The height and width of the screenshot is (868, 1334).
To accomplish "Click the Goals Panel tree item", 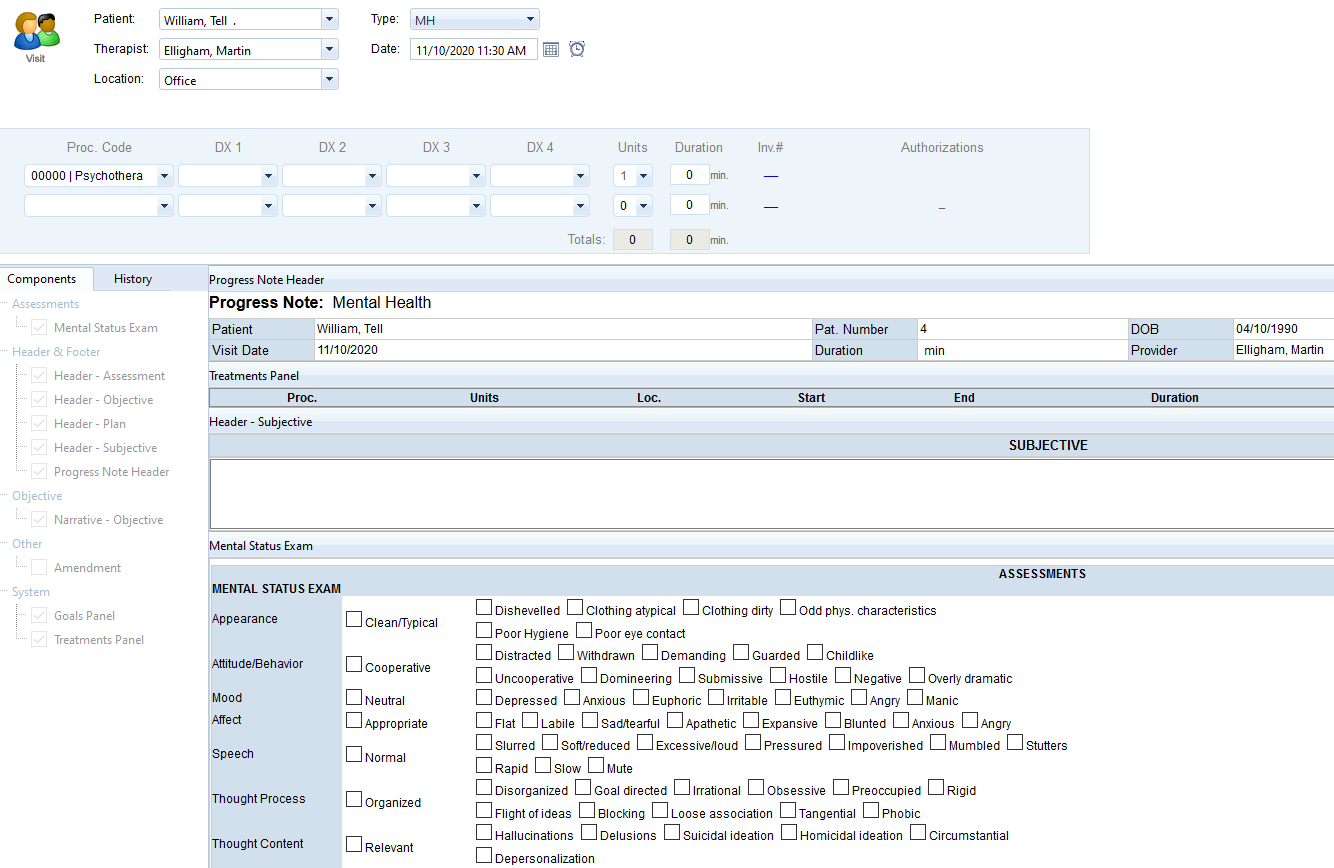I will tap(85, 616).
